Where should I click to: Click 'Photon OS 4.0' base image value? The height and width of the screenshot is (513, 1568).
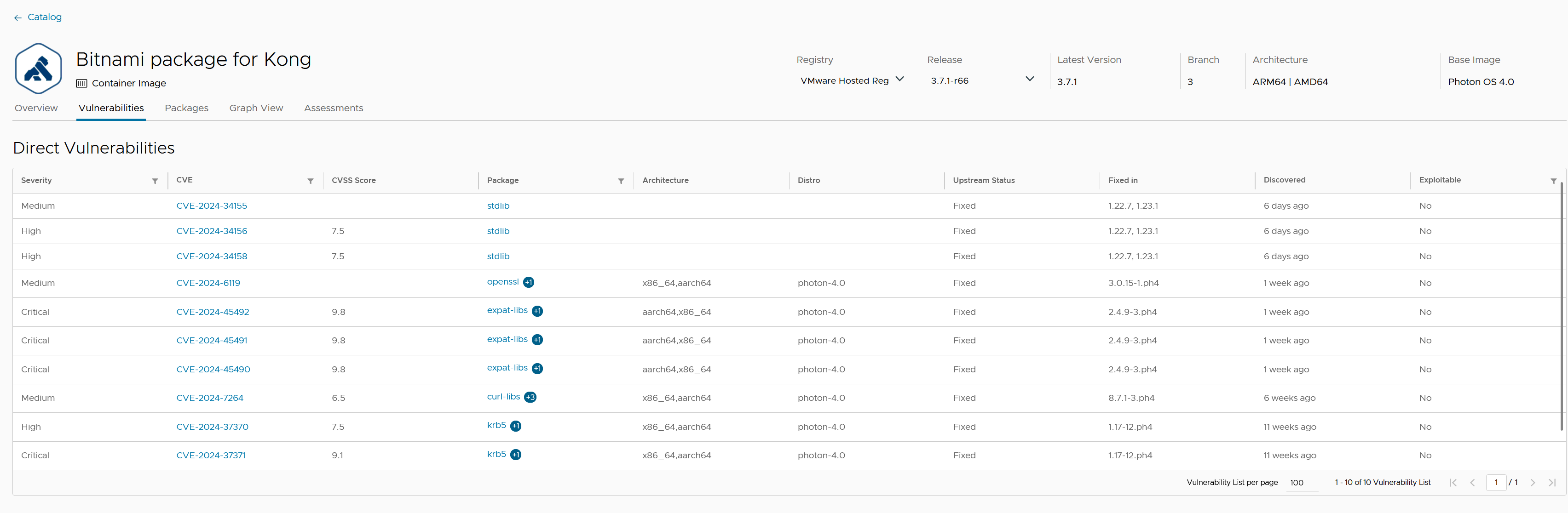coord(1480,82)
